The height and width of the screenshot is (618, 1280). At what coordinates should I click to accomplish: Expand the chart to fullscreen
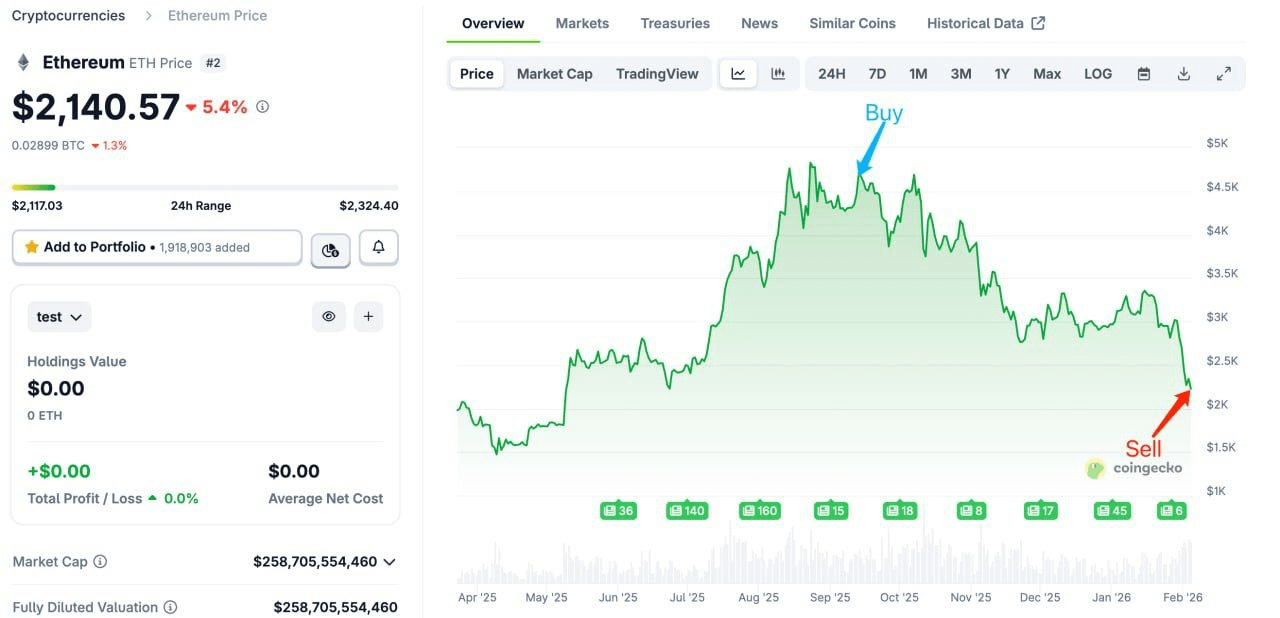click(x=1223, y=74)
